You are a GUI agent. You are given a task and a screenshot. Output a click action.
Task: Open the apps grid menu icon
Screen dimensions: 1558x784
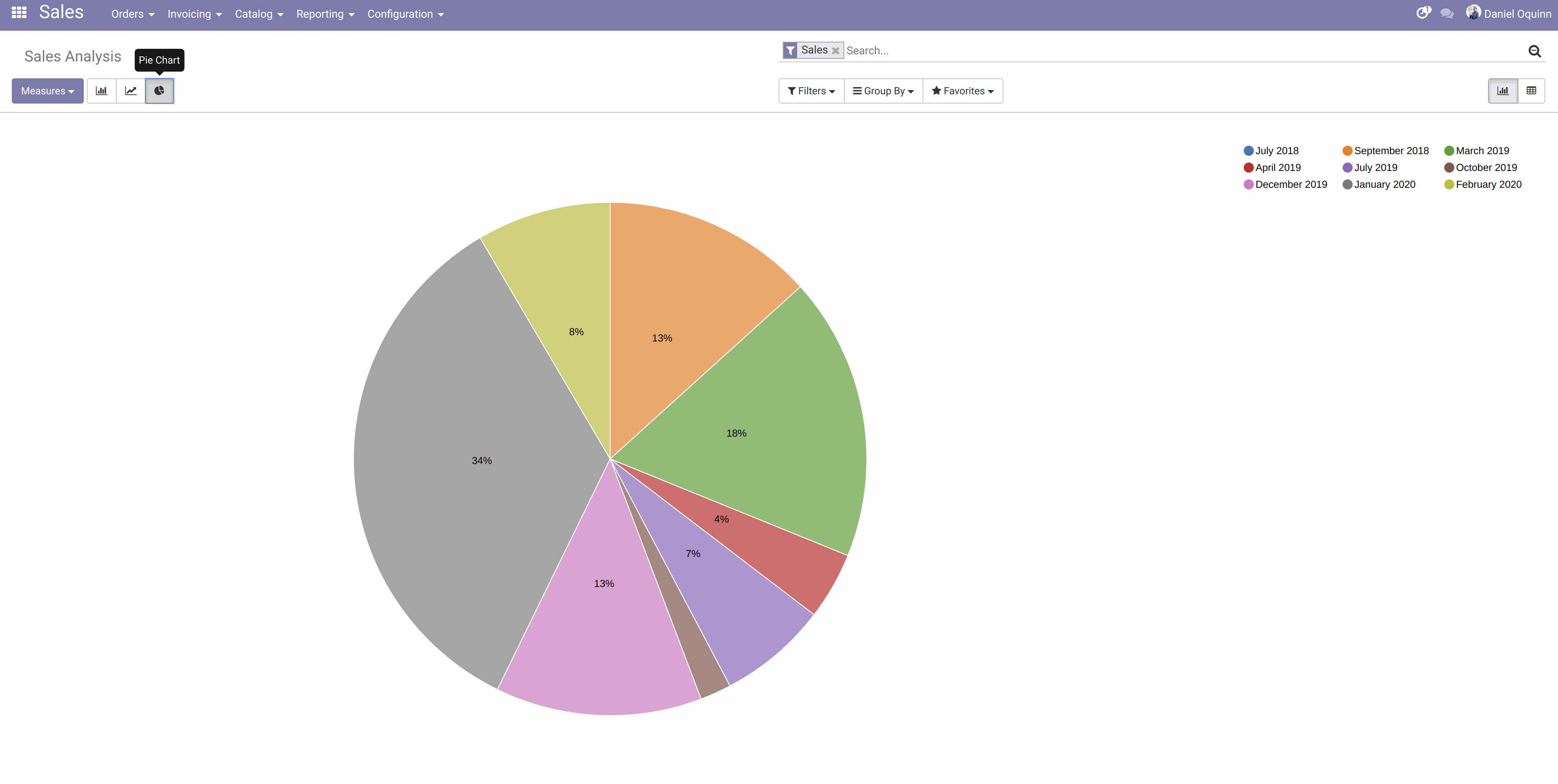[19, 13]
